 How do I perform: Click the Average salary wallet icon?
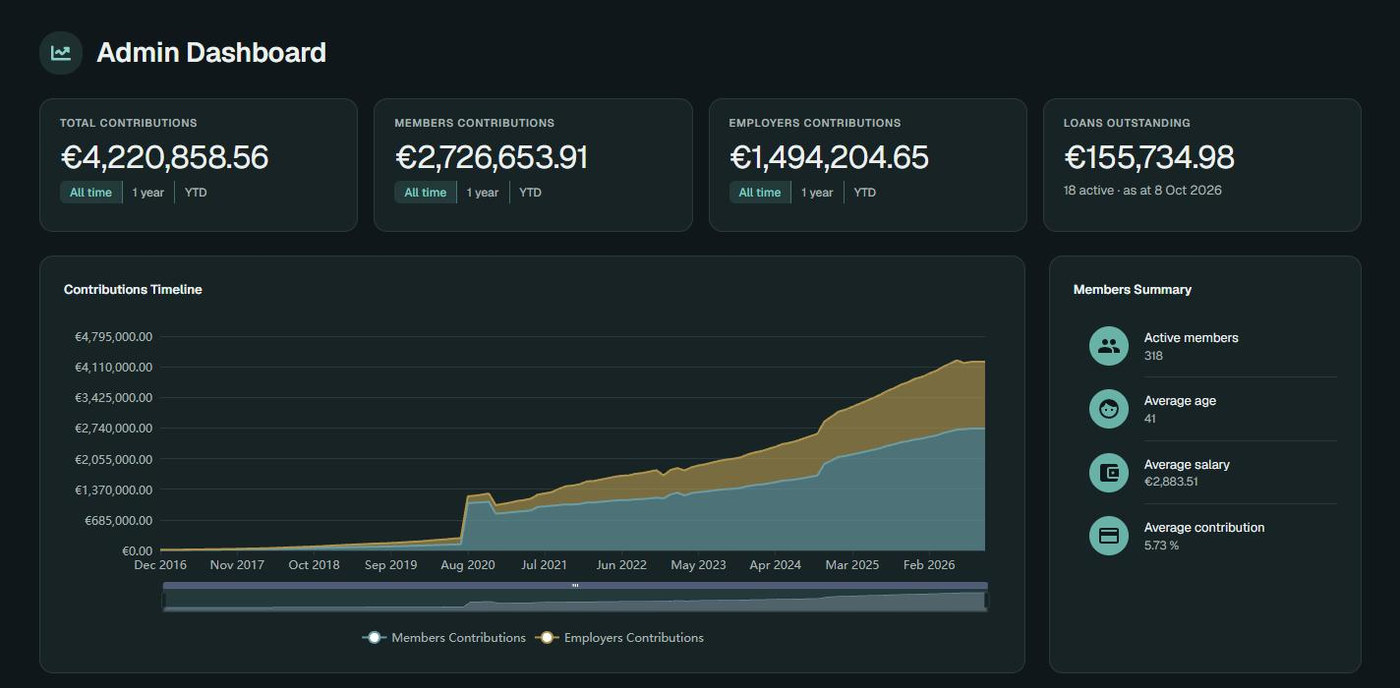(1108, 473)
